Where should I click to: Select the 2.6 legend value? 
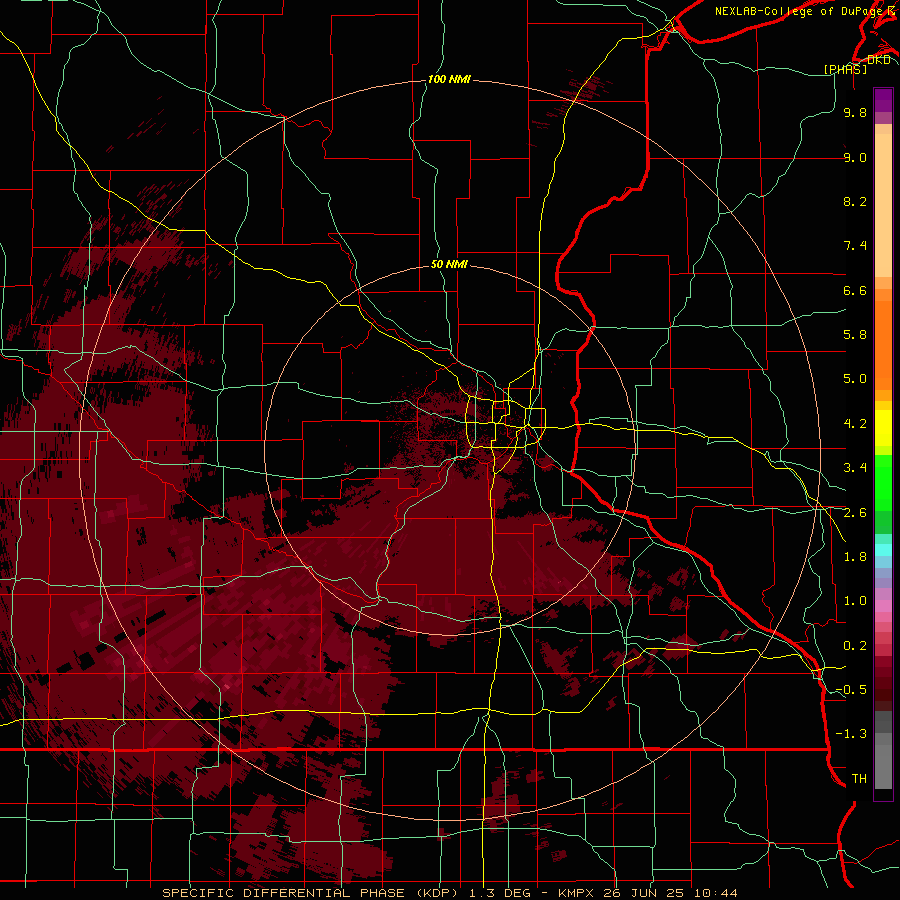coord(855,513)
